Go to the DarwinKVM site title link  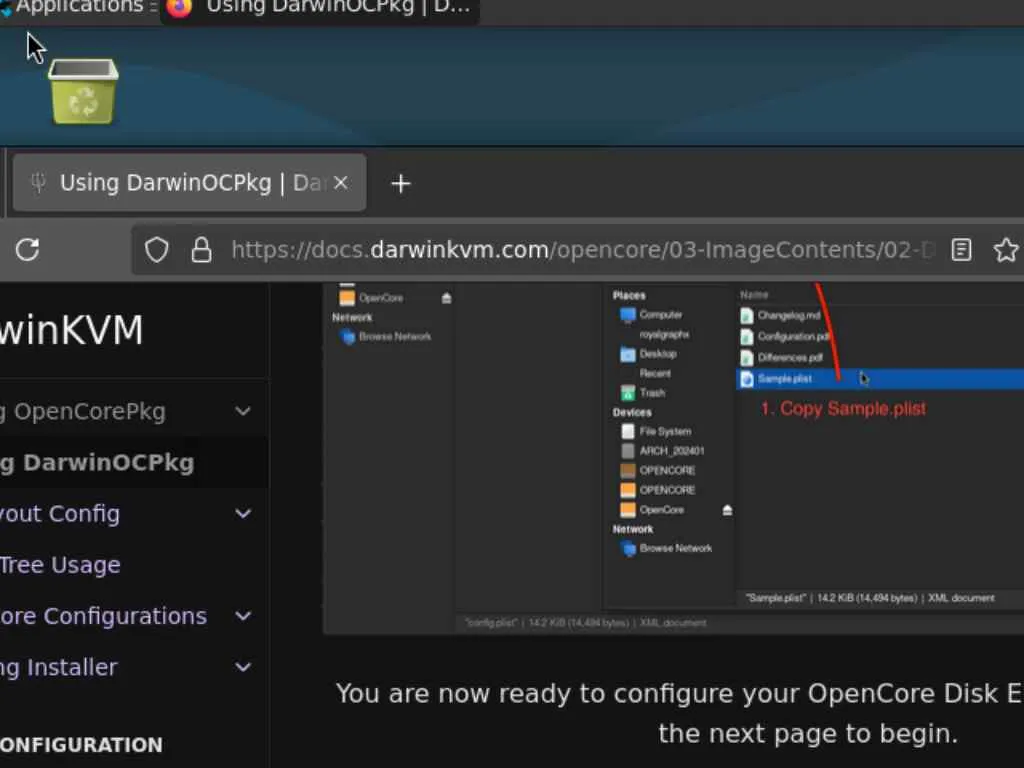71,330
